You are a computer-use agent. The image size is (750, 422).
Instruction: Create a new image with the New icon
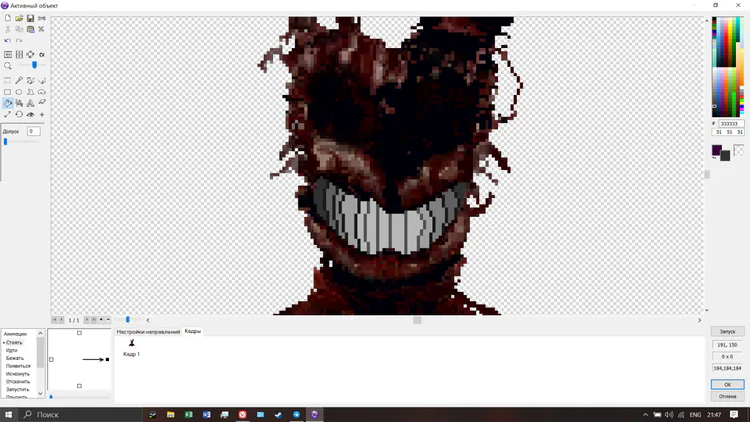8,18
